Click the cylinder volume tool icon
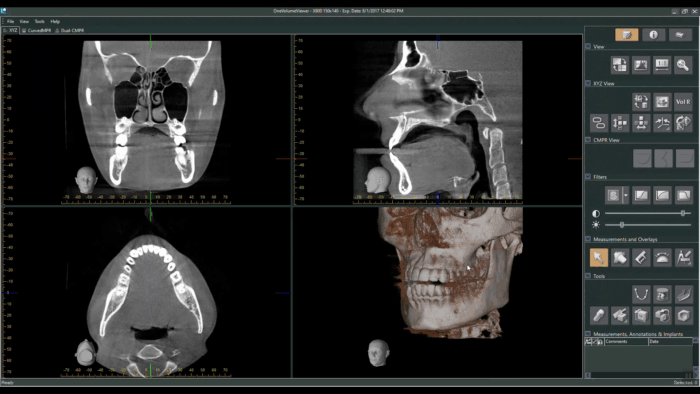The height and width of the screenshot is (394, 700). pyautogui.click(x=662, y=294)
